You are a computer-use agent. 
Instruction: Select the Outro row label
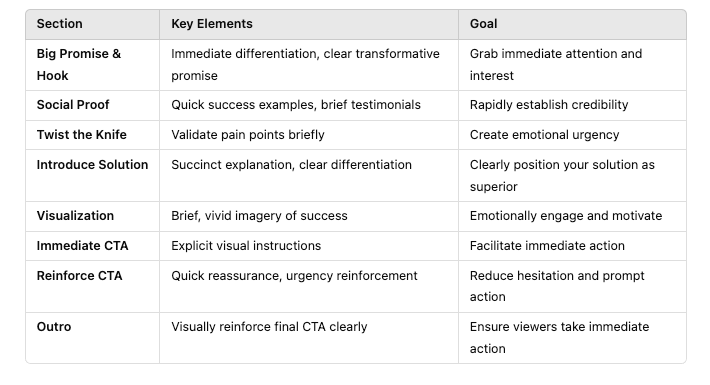[x=54, y=327]
